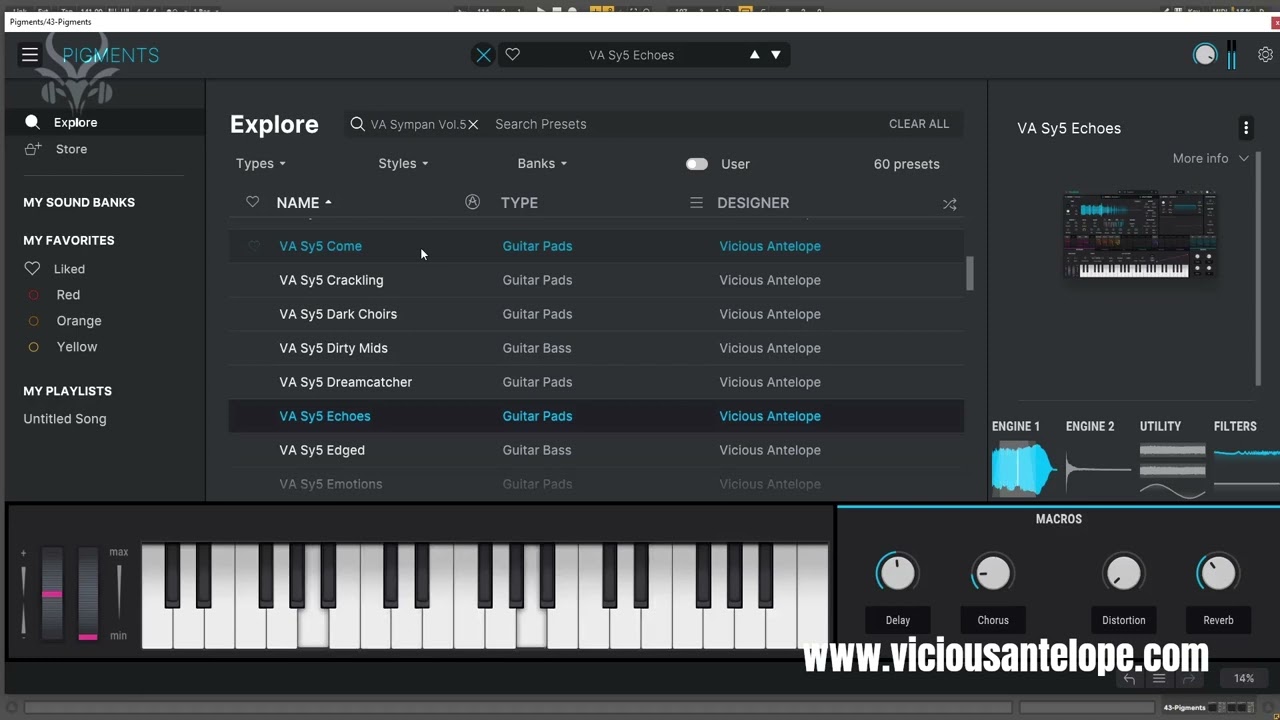Open the preset details three-dot menu
The width and height of the screenshot is (1280, 720).
click(1246, 128)
